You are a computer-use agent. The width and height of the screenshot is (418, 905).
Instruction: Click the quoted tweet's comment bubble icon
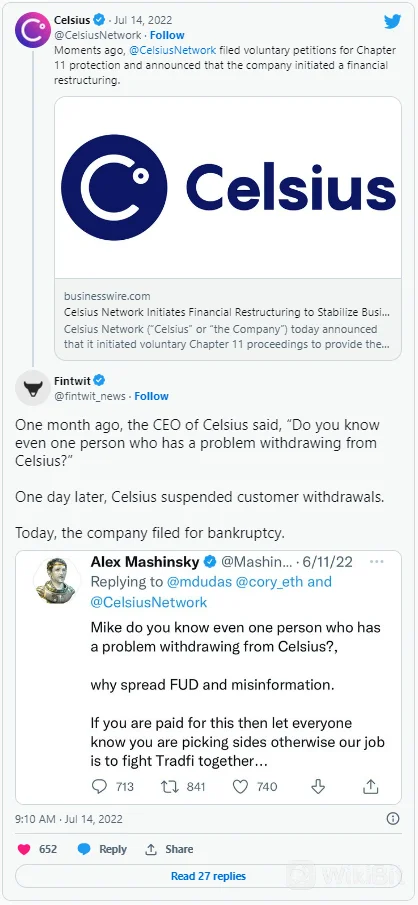point(100,786)
